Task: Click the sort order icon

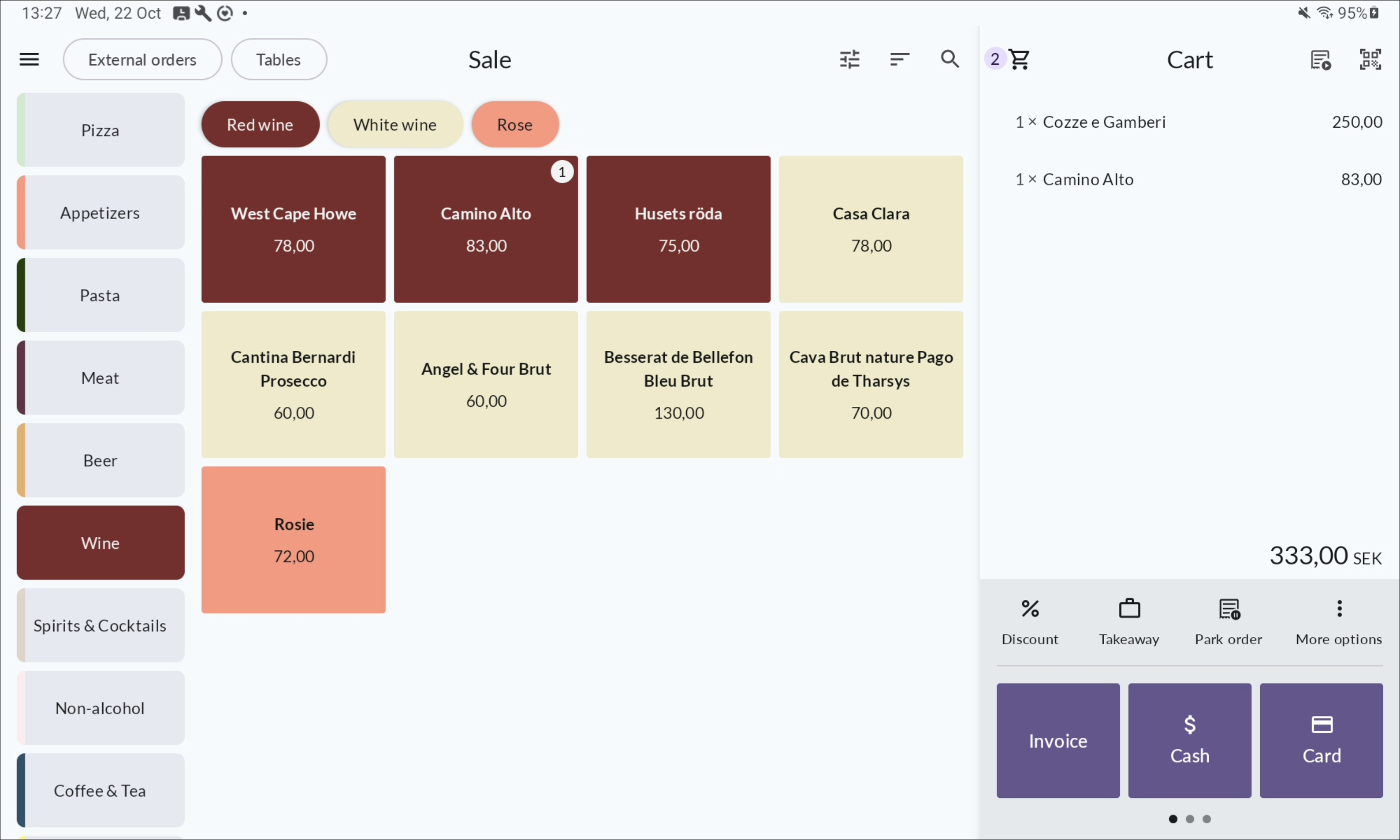Action: (899, 59)
